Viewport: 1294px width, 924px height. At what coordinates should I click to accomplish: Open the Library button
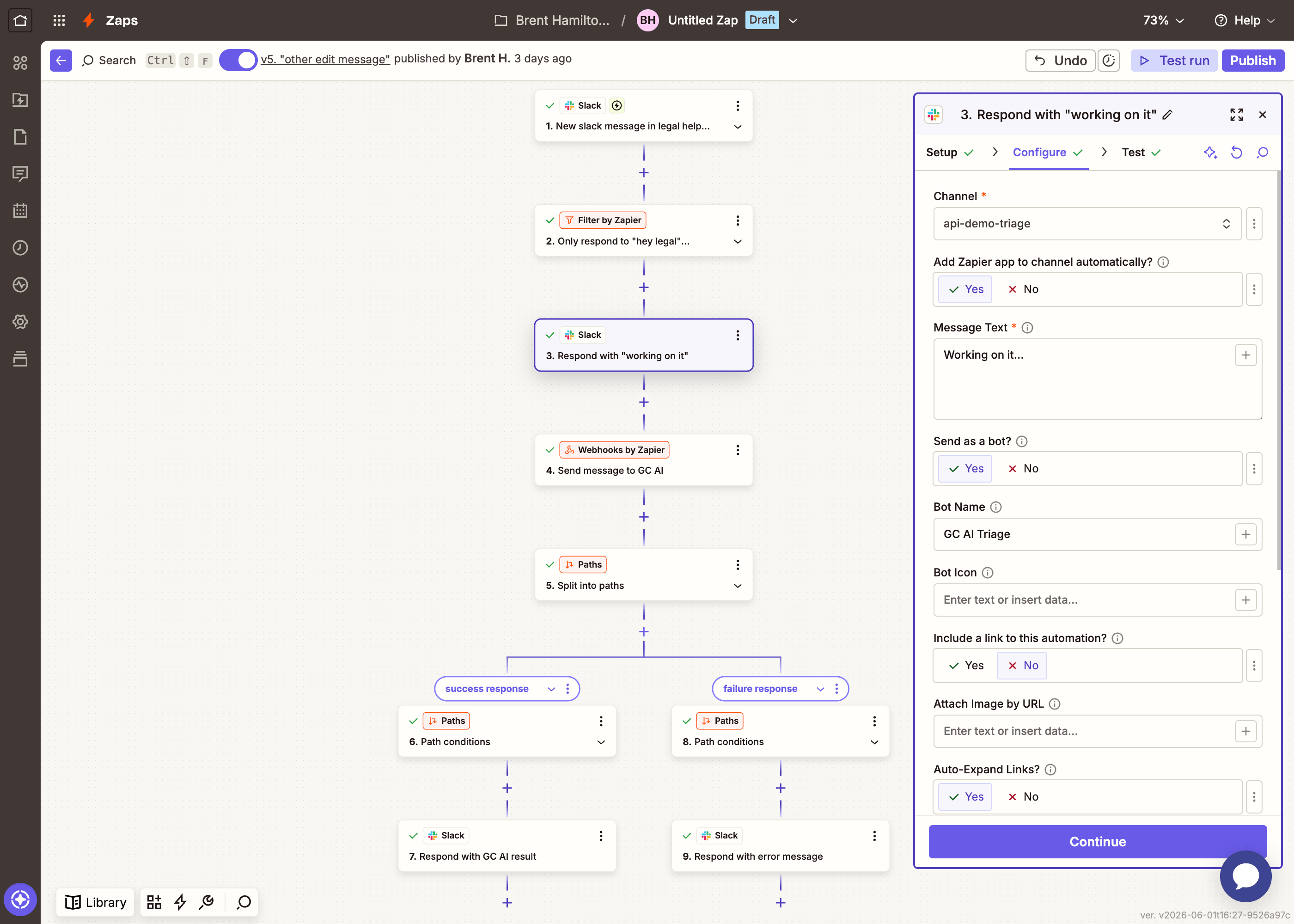coord(96,902)
